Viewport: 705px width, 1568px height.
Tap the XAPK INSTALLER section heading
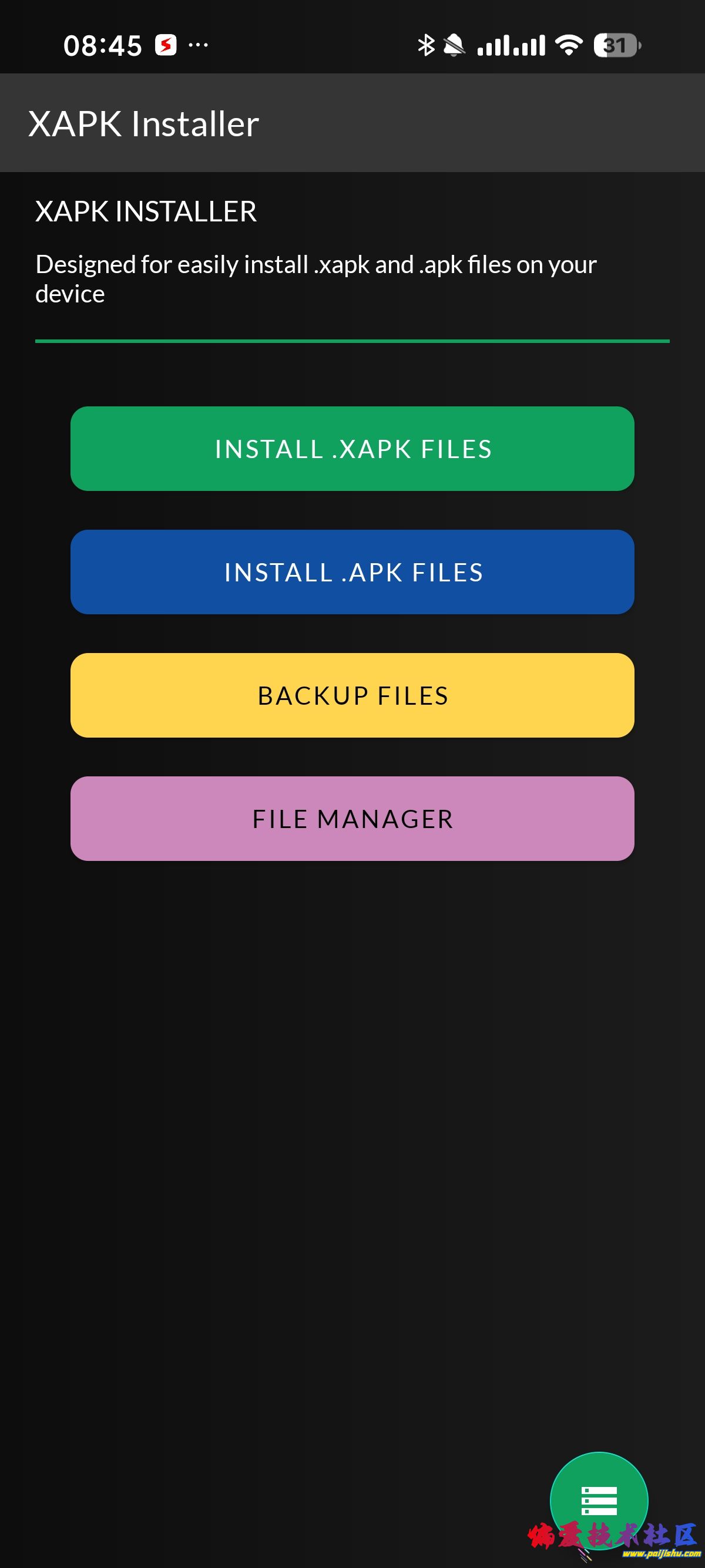146,212
